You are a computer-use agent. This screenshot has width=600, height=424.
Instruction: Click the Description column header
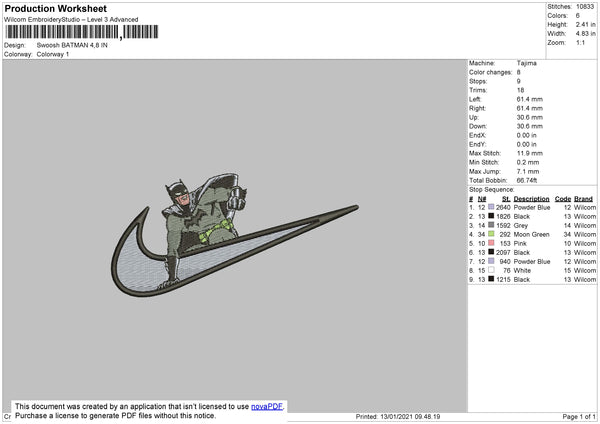click(x=531, y=199)
